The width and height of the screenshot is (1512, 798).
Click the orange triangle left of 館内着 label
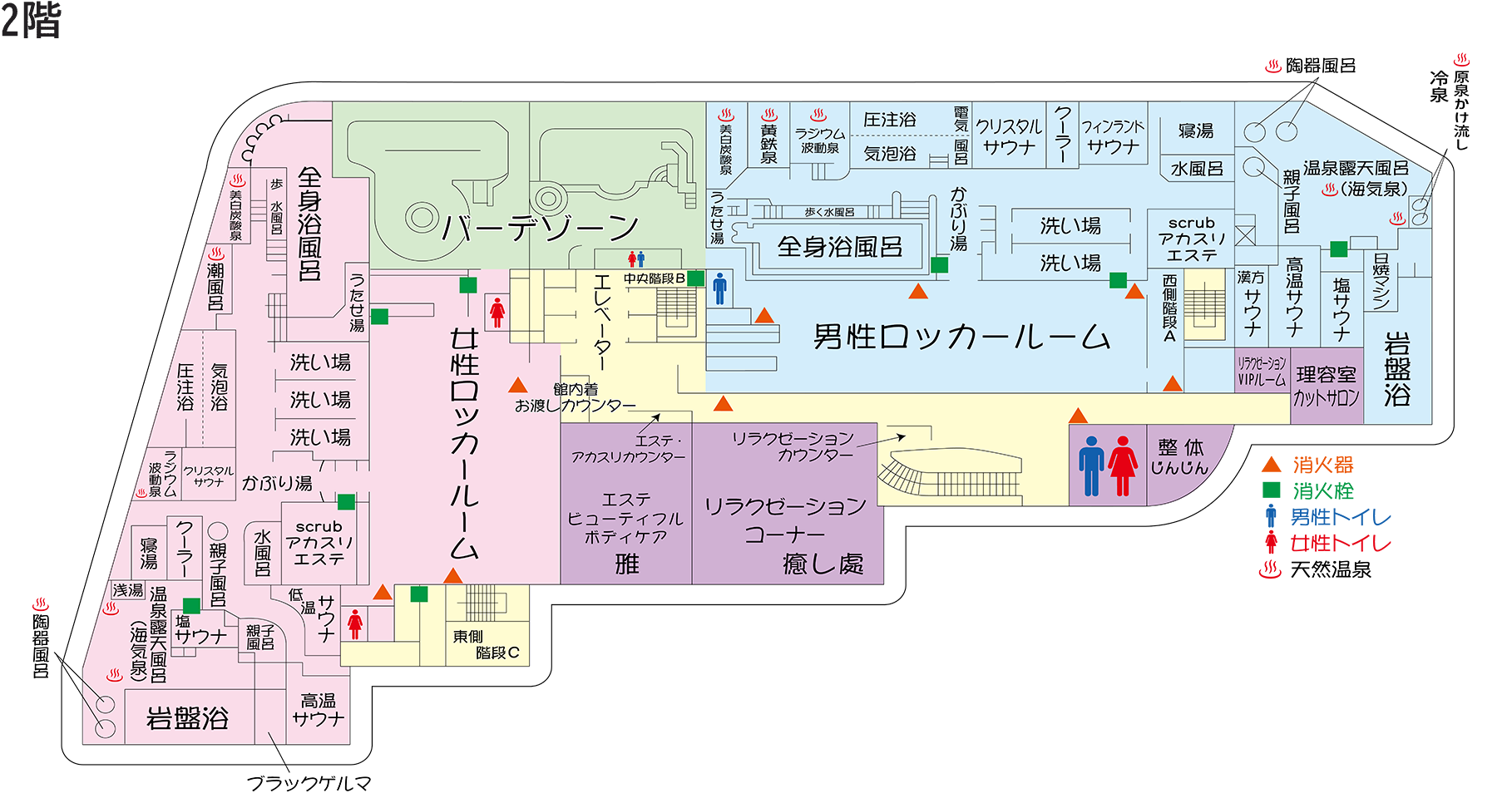518,385
